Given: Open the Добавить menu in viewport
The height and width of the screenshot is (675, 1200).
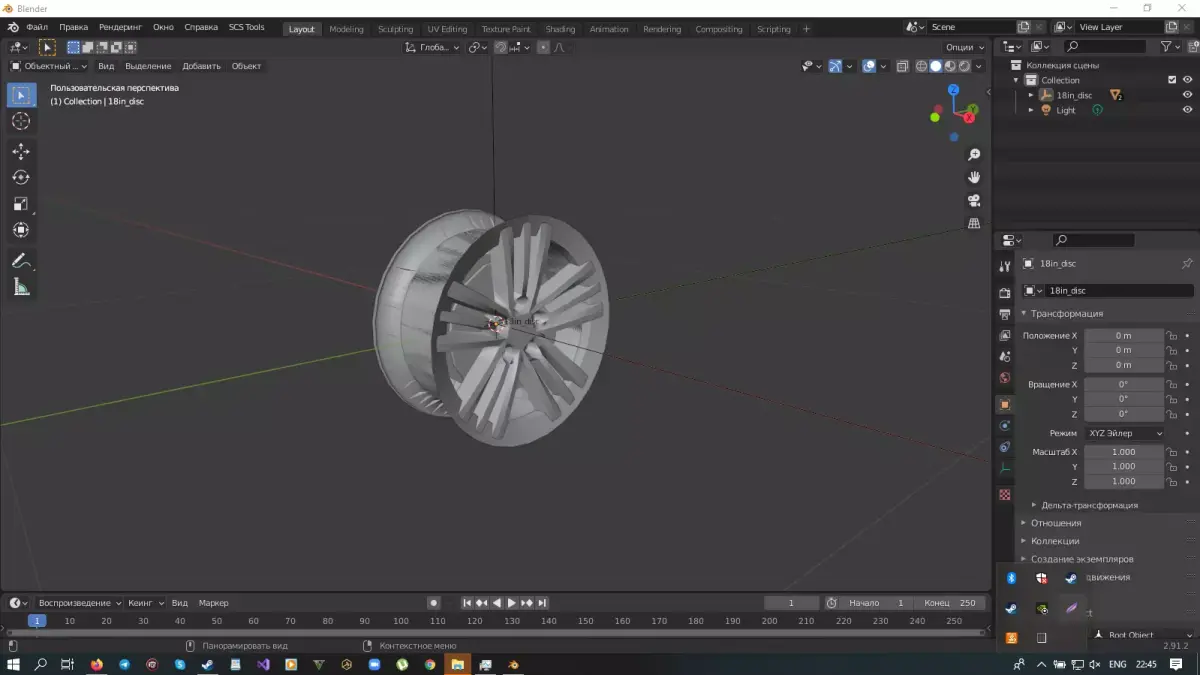Looking at the screenshot, I should click(202, 66).
